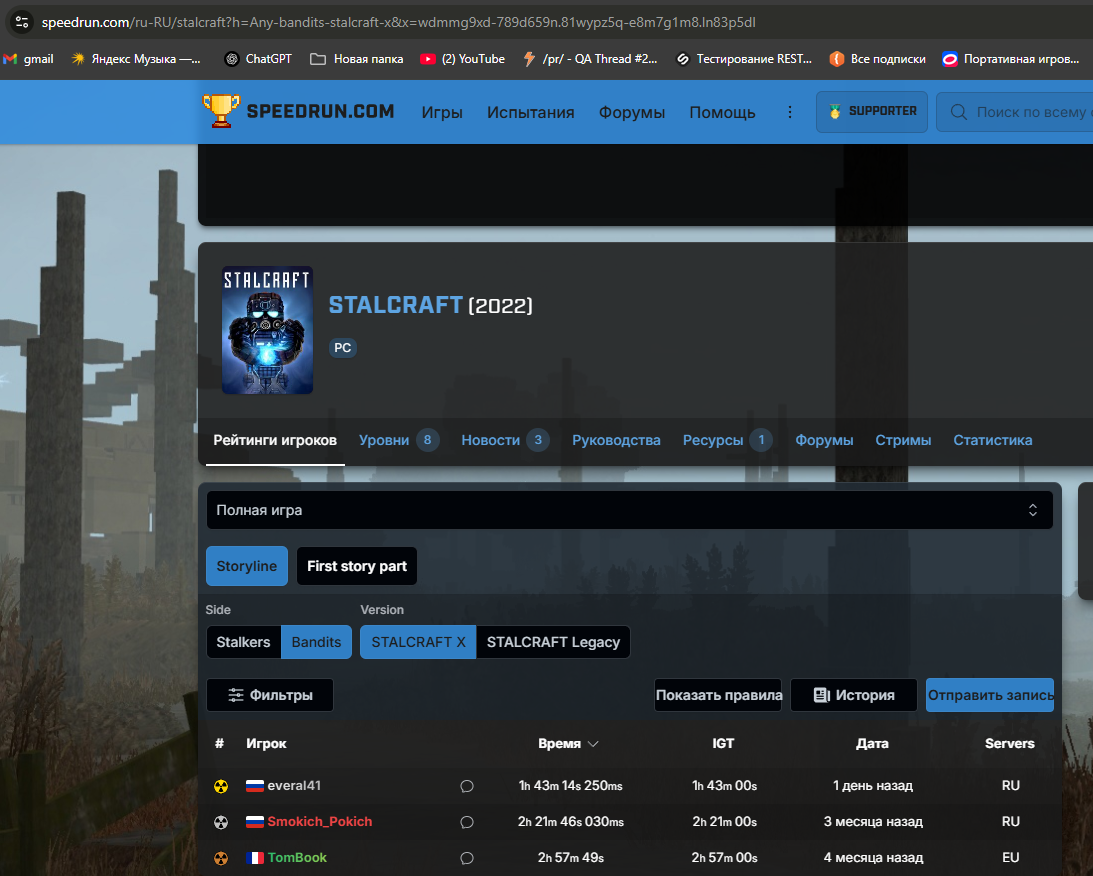The width and height of the screenshot is (1093, 876).
Task: Open comment bubble for everal41's run
Action: coord(467,786)
